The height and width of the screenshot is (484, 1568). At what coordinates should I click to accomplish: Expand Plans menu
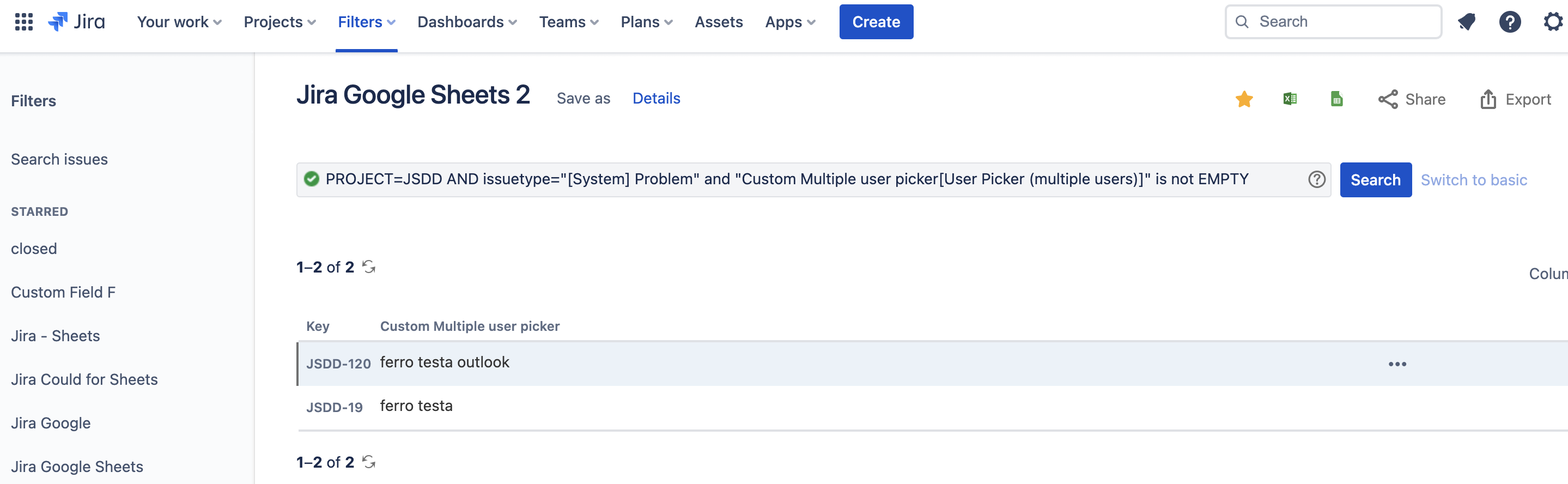[647, 22]
